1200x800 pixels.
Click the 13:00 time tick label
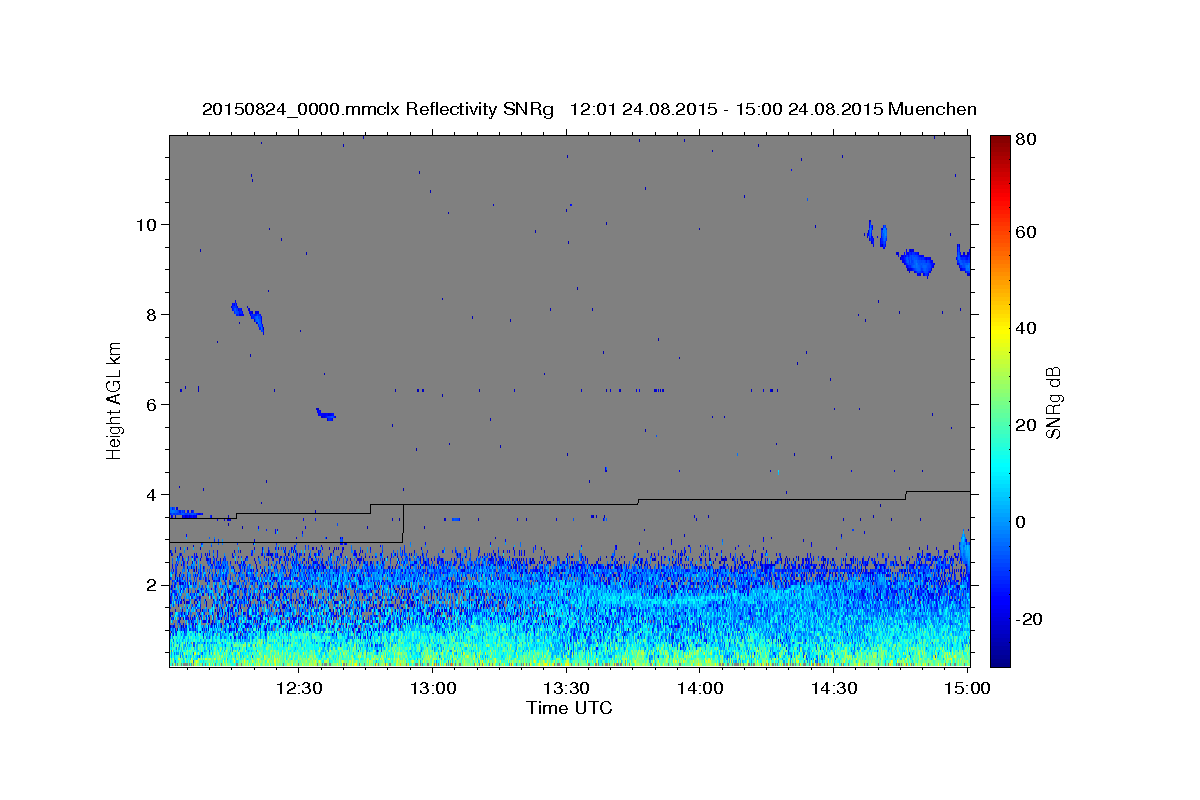click(x=433, y=688)
